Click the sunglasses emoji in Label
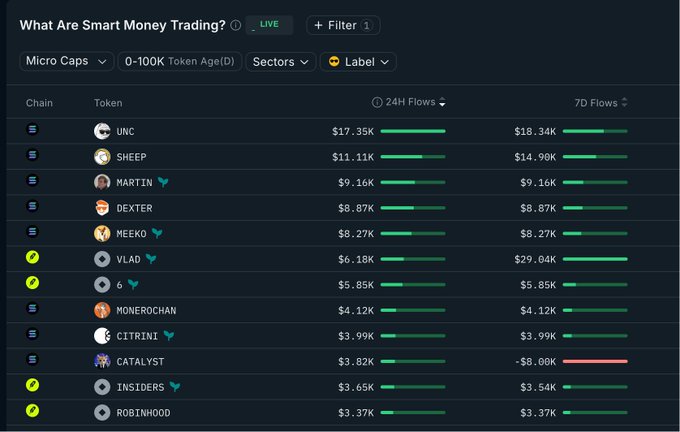The width and height of the screenshot is (680, 432). pos(334,62)
